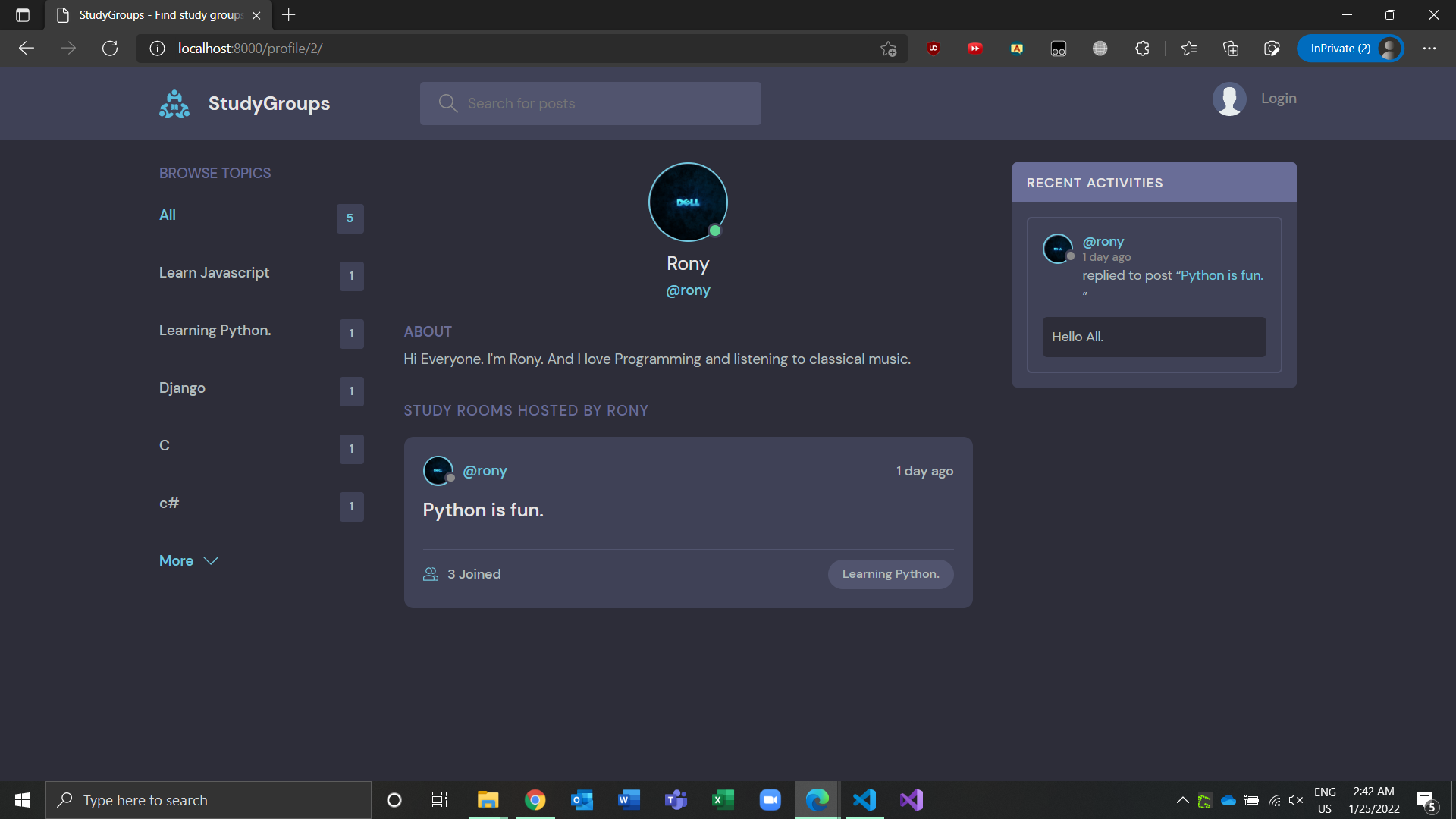Click the search magnifier icon
The height and width of the screenshot is (819, 1456).
coord(448,104)
